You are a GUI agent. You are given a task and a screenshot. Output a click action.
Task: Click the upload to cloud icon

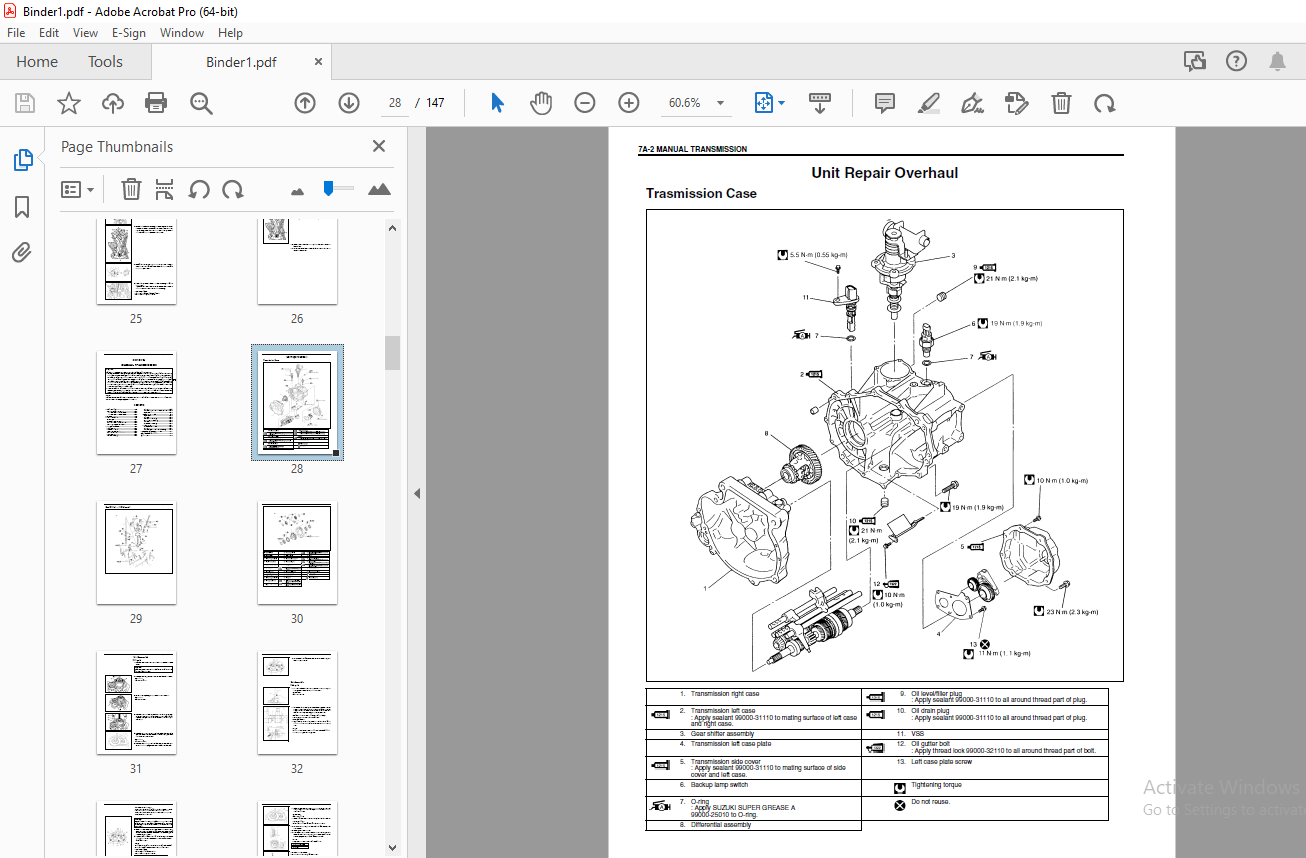click(x=113, y=103)
